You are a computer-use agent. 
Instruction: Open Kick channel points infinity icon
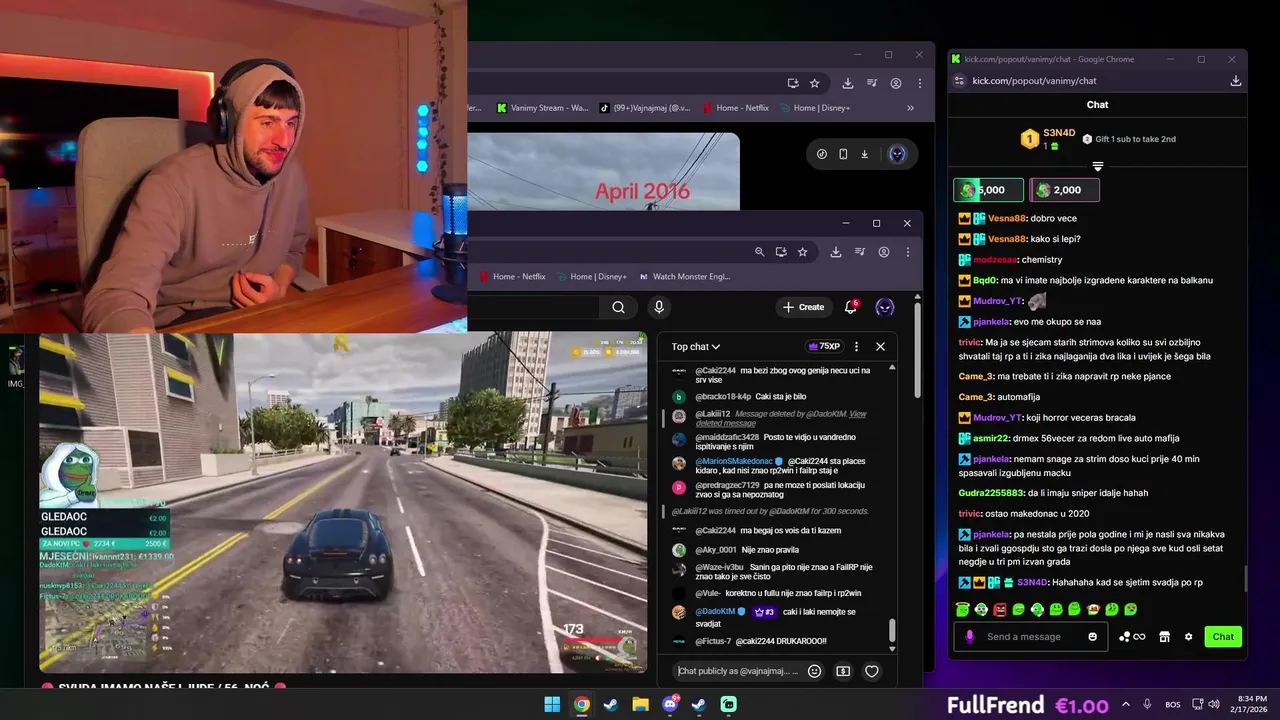click(x=1132, y=637)
